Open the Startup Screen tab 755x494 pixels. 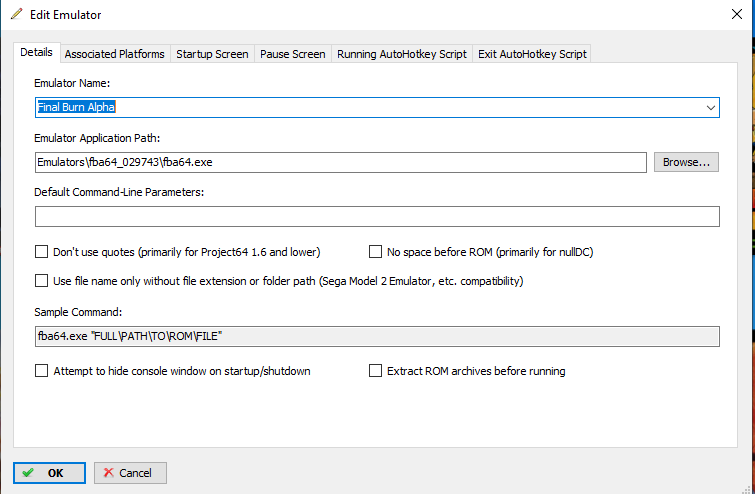pyautogui.click(x=212, y=54)
